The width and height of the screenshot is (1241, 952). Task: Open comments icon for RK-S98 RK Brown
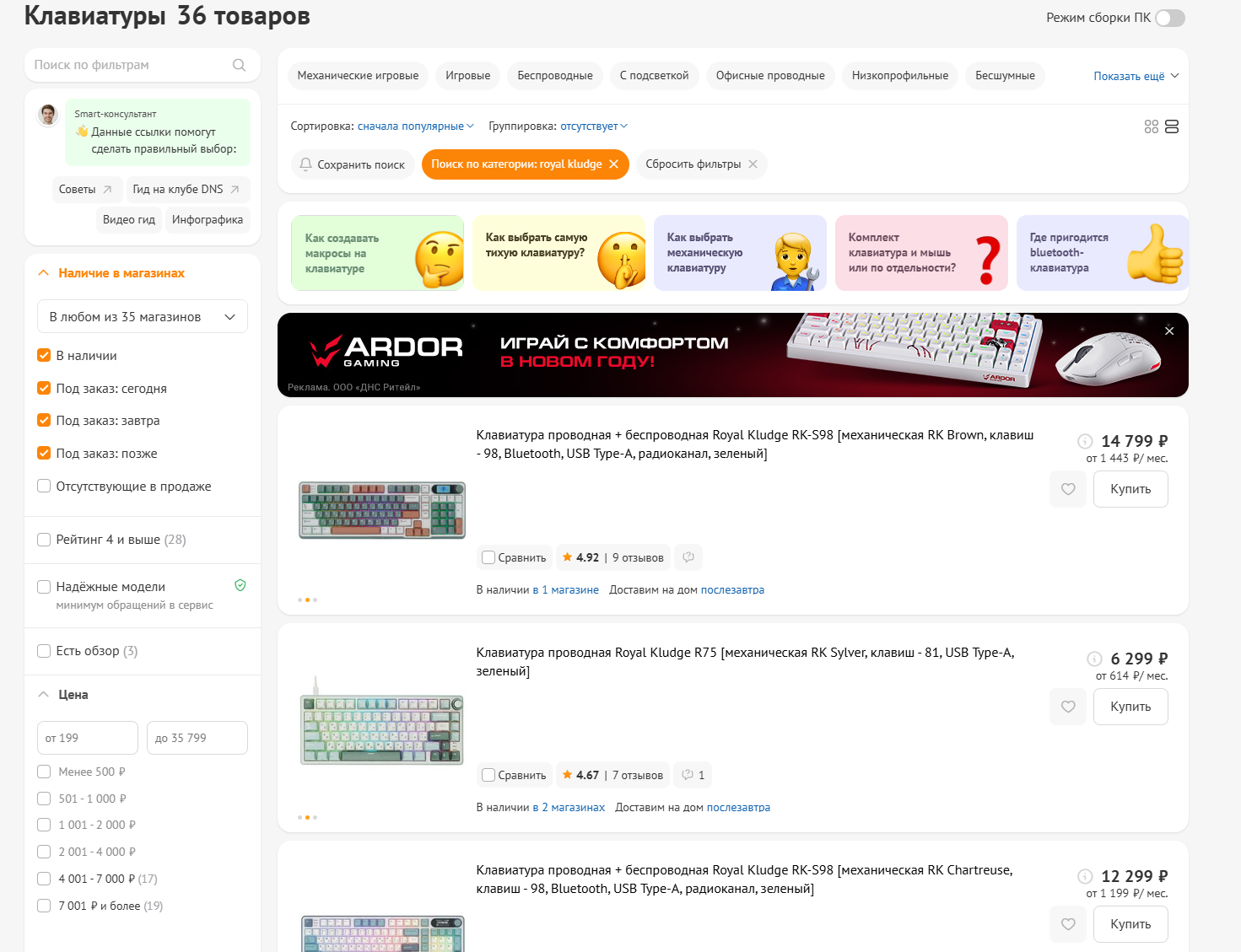[688, 557]
